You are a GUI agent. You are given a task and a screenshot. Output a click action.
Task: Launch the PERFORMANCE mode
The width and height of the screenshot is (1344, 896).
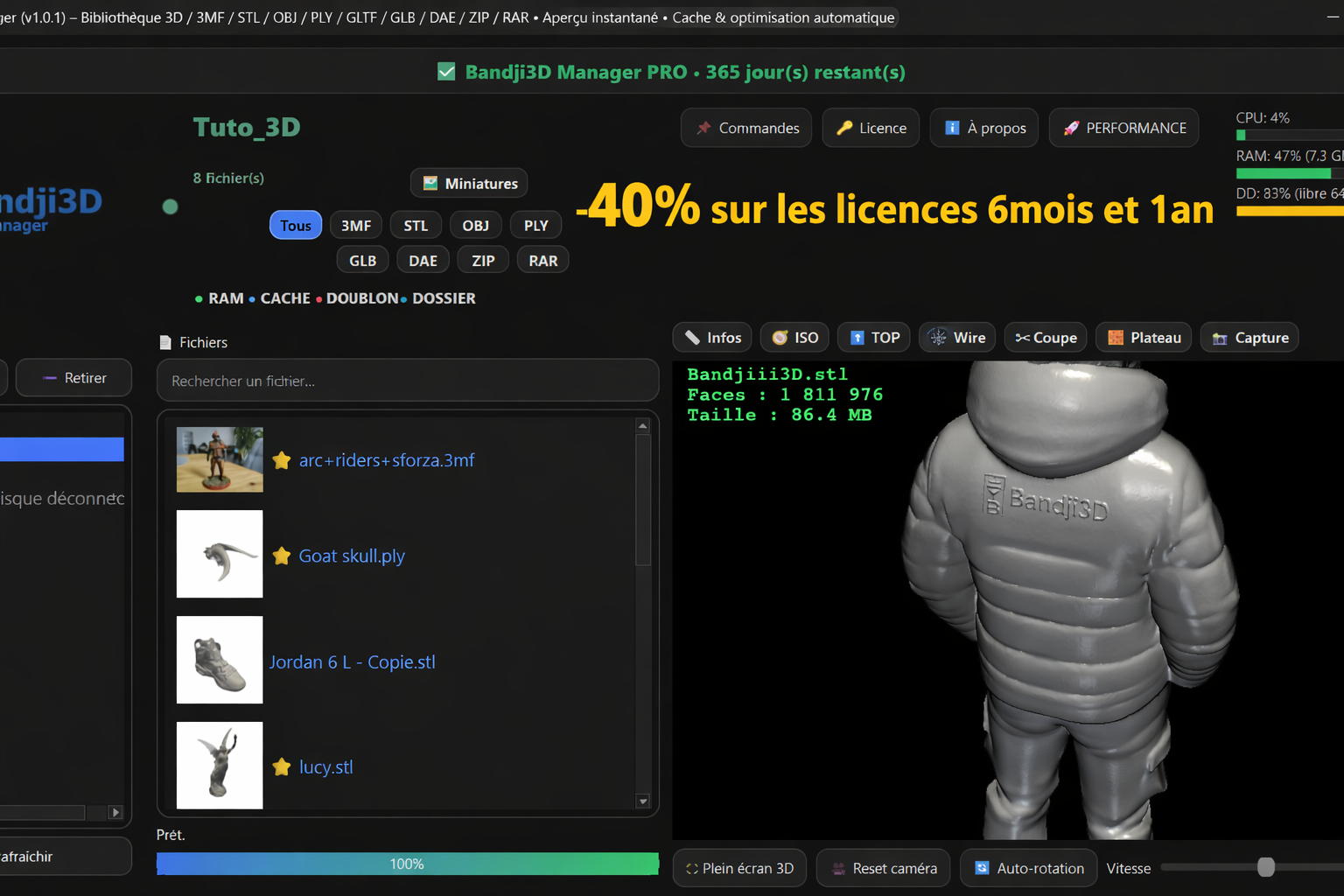pyautogui.click(x=1123, y=128)
